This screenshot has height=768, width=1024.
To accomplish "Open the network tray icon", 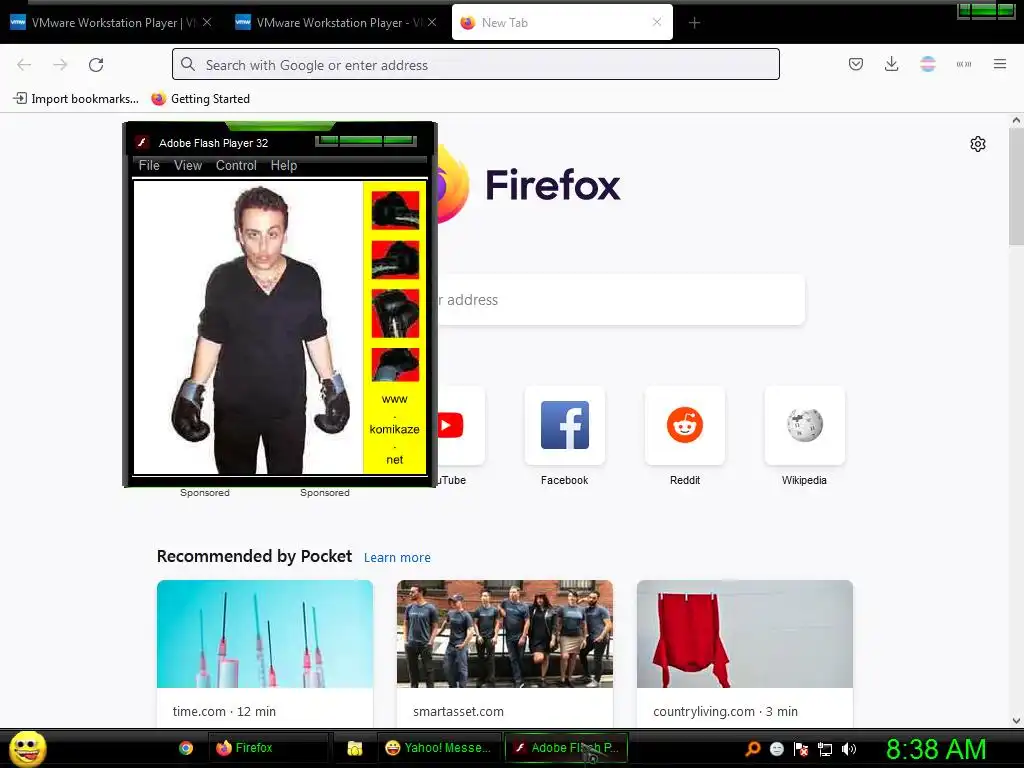I will click(825, 749).
